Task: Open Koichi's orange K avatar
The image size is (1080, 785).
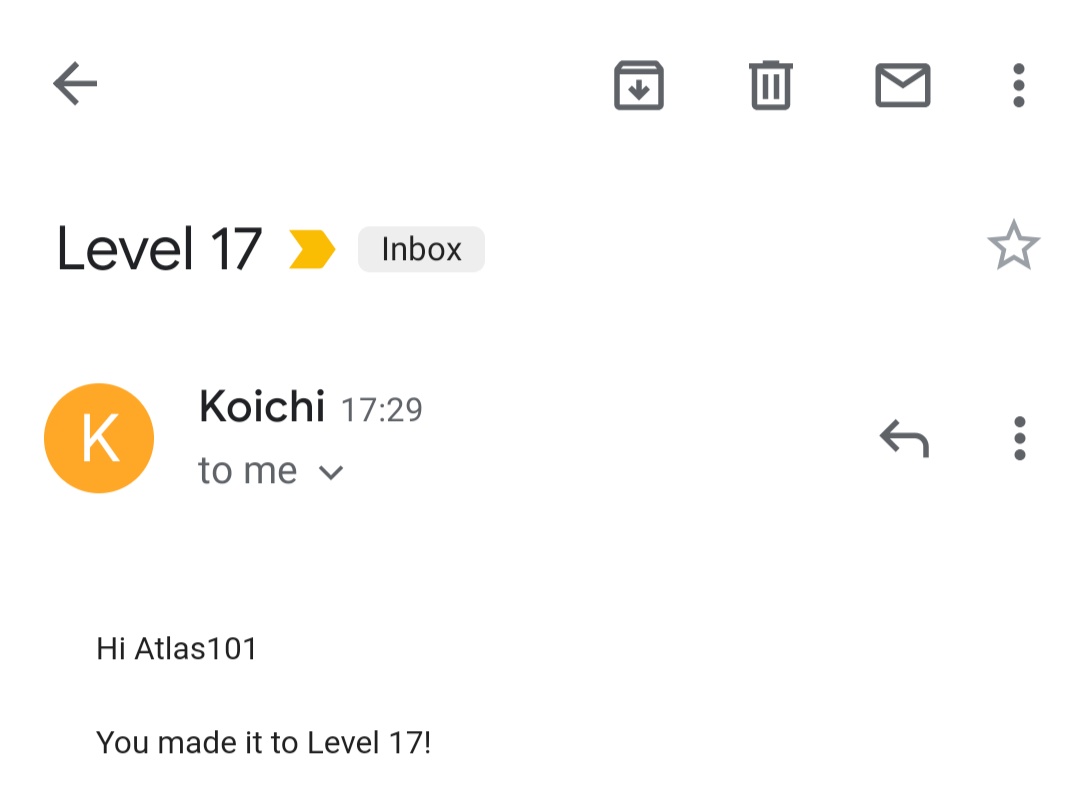Action: pos(99,438)
